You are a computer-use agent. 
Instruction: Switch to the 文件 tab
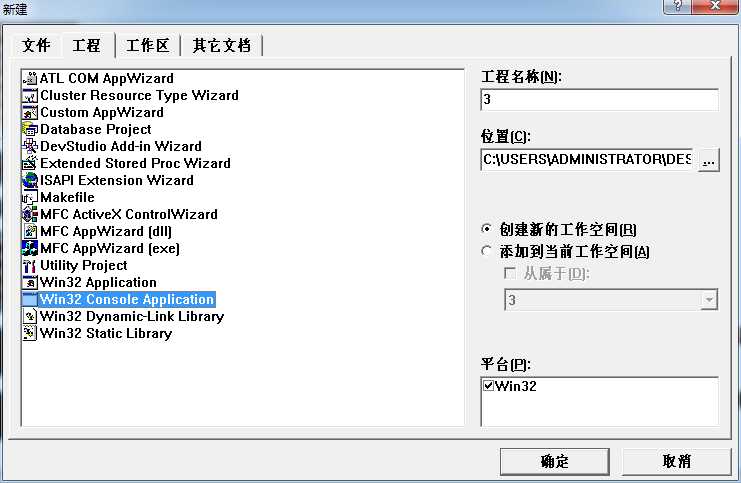pos(36,45)
